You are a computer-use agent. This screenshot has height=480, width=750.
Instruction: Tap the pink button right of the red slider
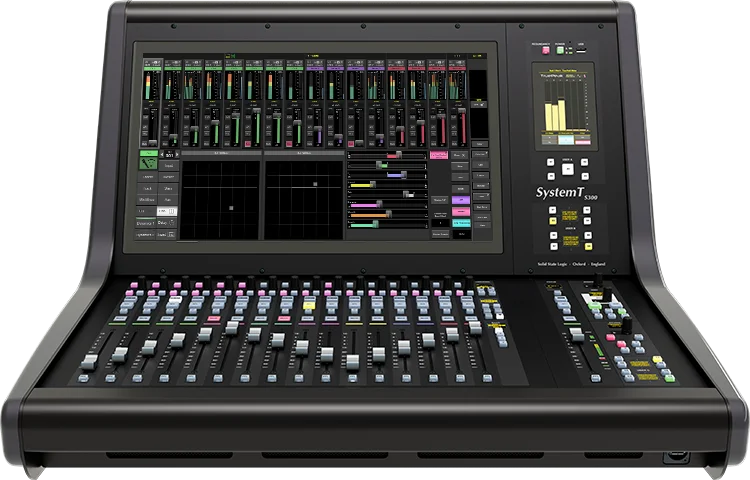[439, 155]
